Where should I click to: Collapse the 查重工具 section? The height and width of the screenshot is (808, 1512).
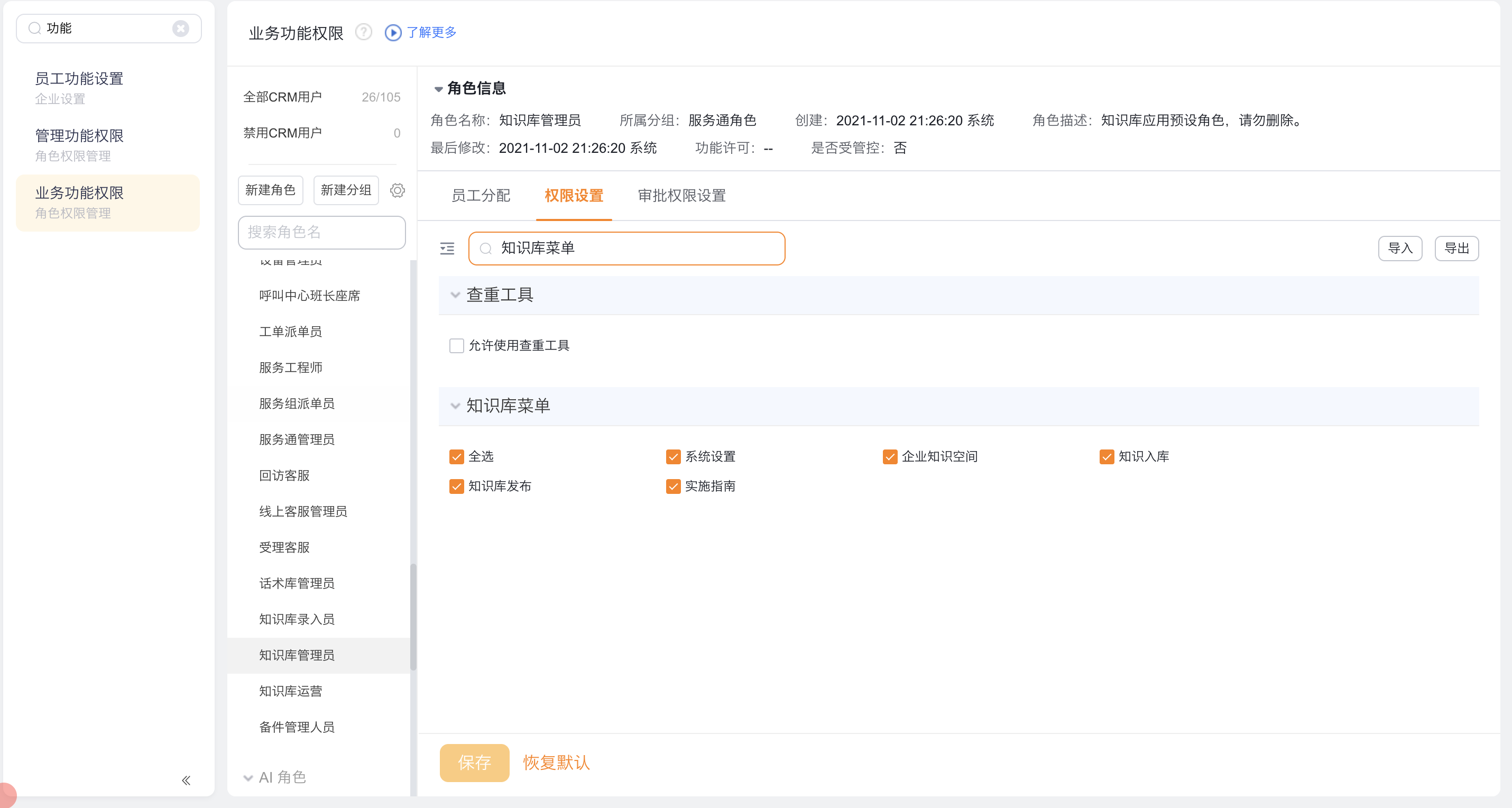(x=455, y=295)
